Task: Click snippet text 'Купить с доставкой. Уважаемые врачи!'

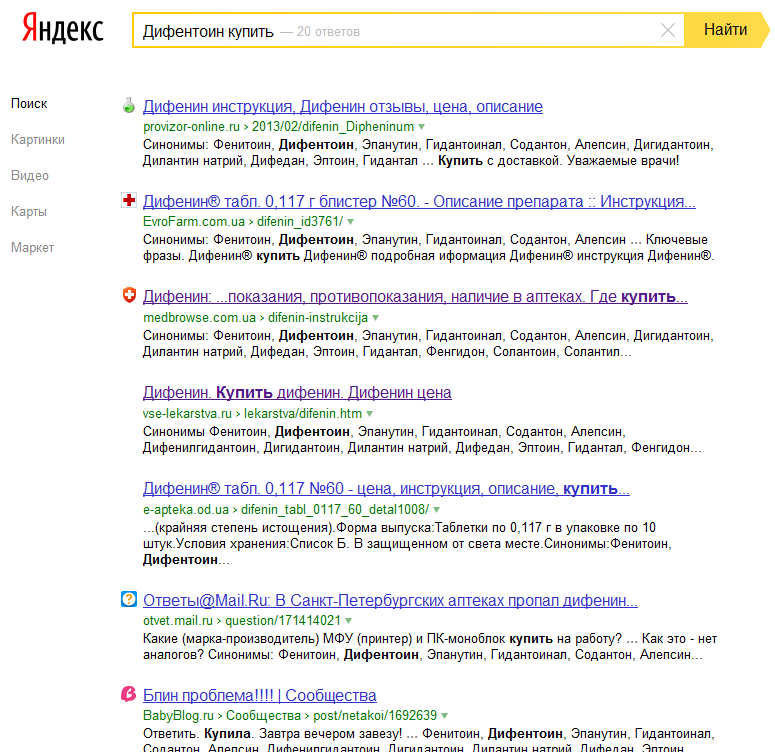Action: coord(559,161)
